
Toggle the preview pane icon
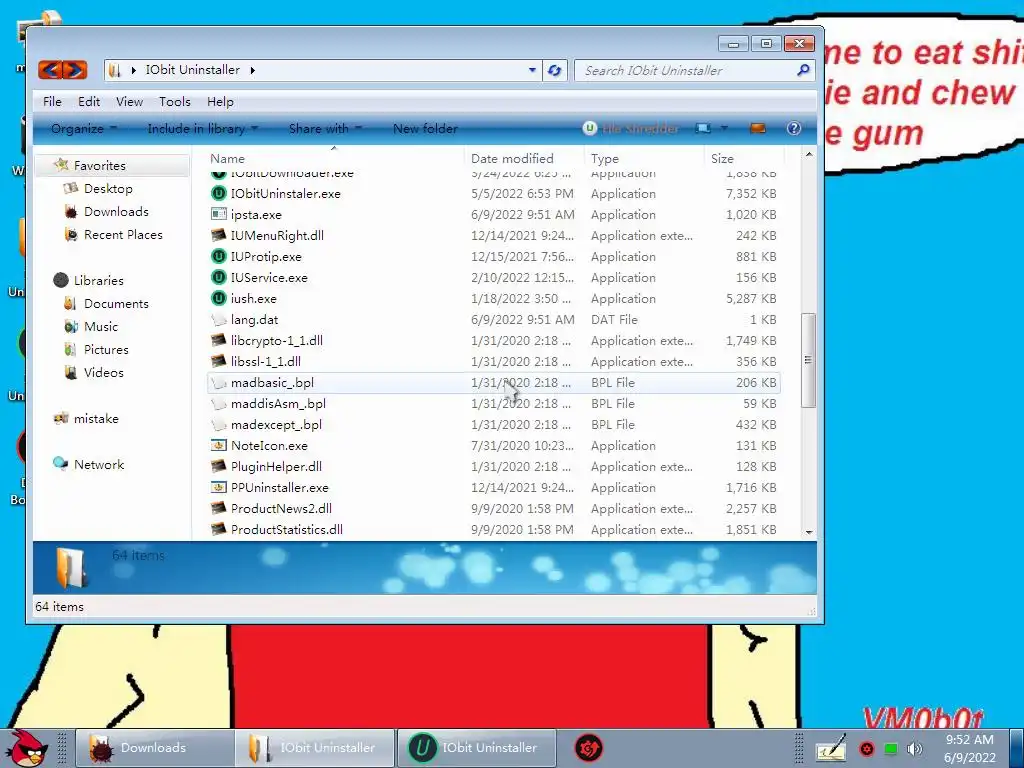(x=758, y=129)
